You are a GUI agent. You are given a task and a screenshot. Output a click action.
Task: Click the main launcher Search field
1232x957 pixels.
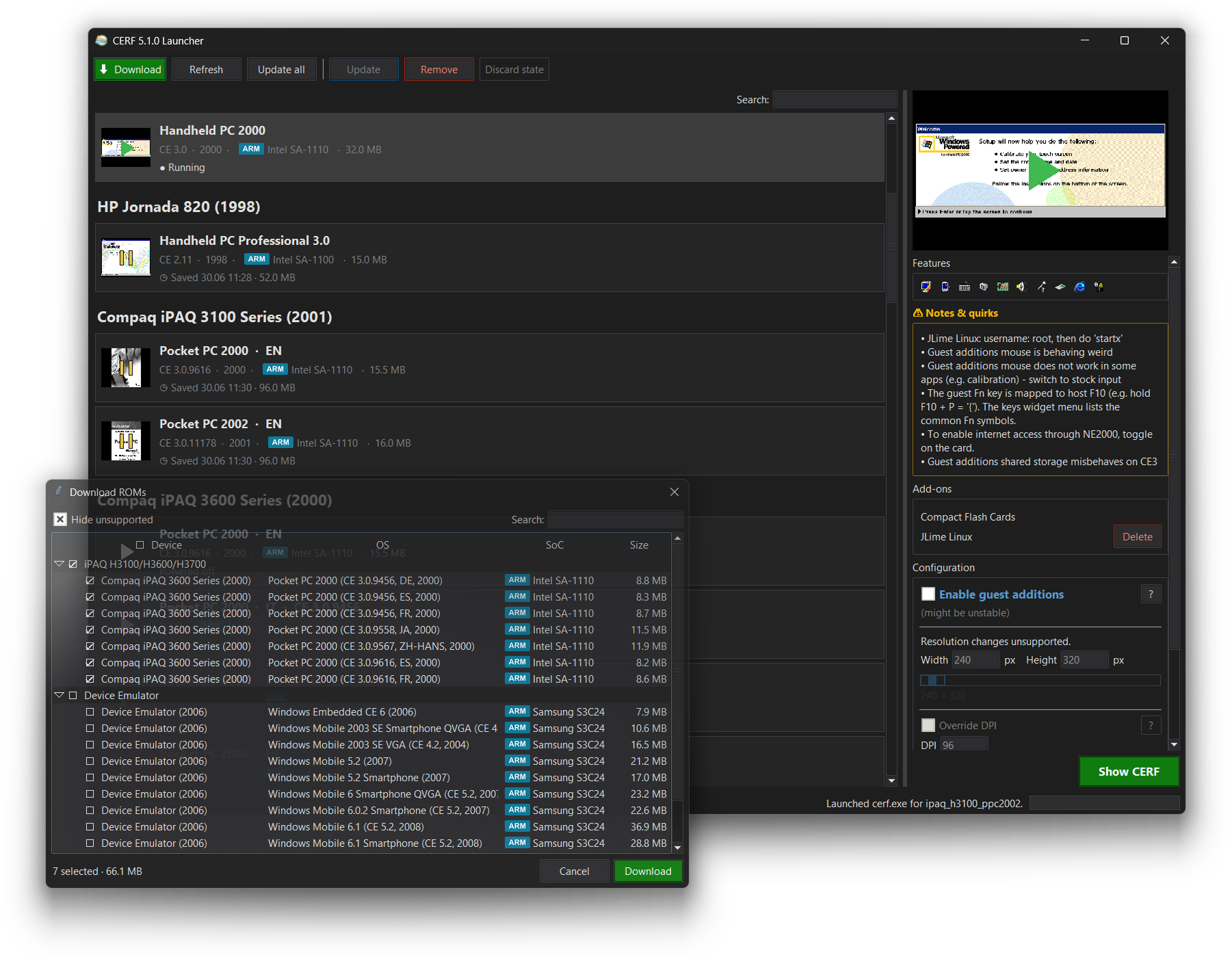click(835, 99)
